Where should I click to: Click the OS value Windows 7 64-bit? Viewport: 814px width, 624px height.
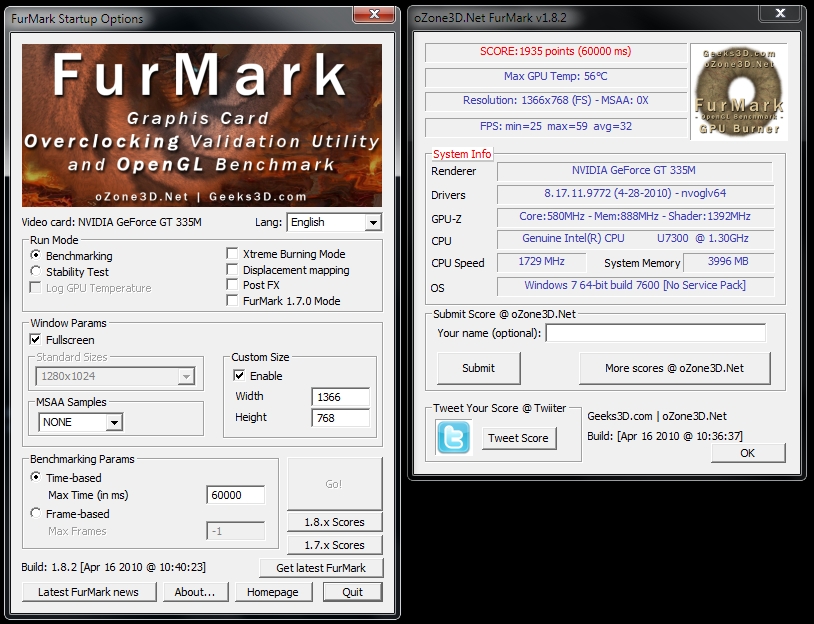tap(635, 285)
